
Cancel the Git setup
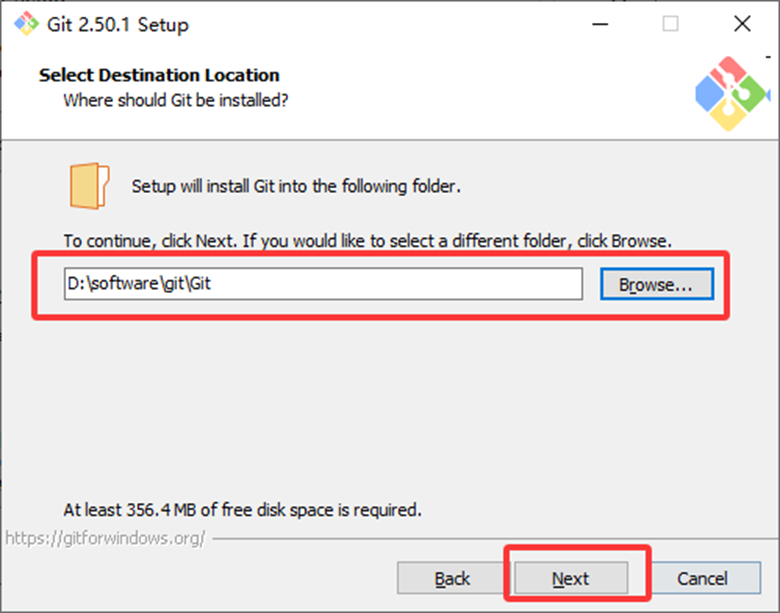pos(702,578)
